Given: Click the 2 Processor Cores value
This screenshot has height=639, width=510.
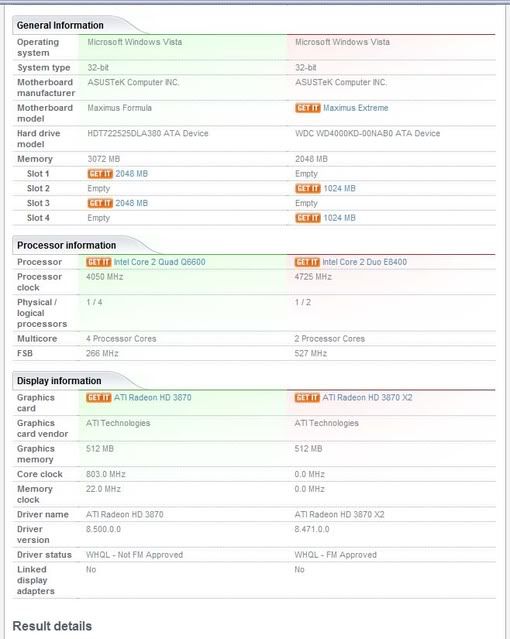Looking at the screenshot, I should (x=329, y=339).
